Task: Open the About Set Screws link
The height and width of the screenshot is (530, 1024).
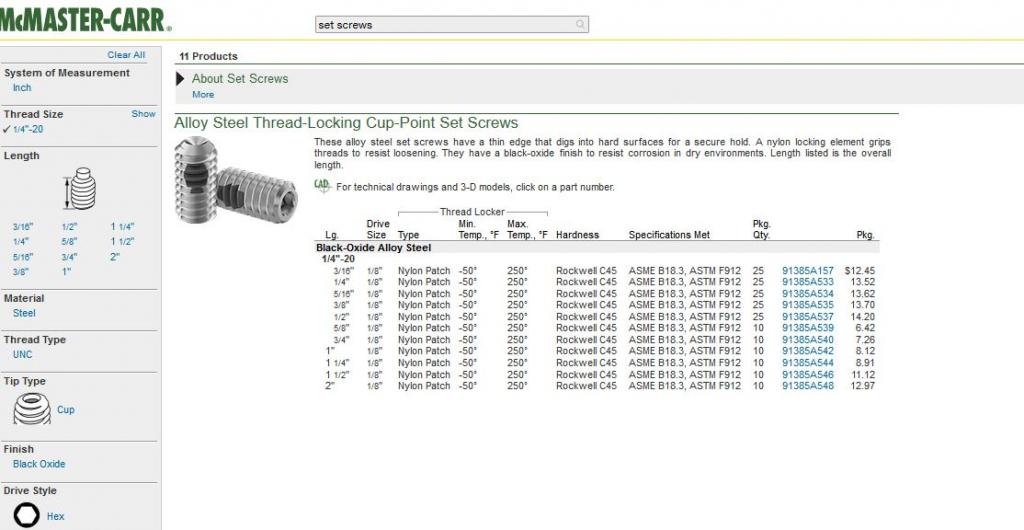Action: [x=240, y=78]
